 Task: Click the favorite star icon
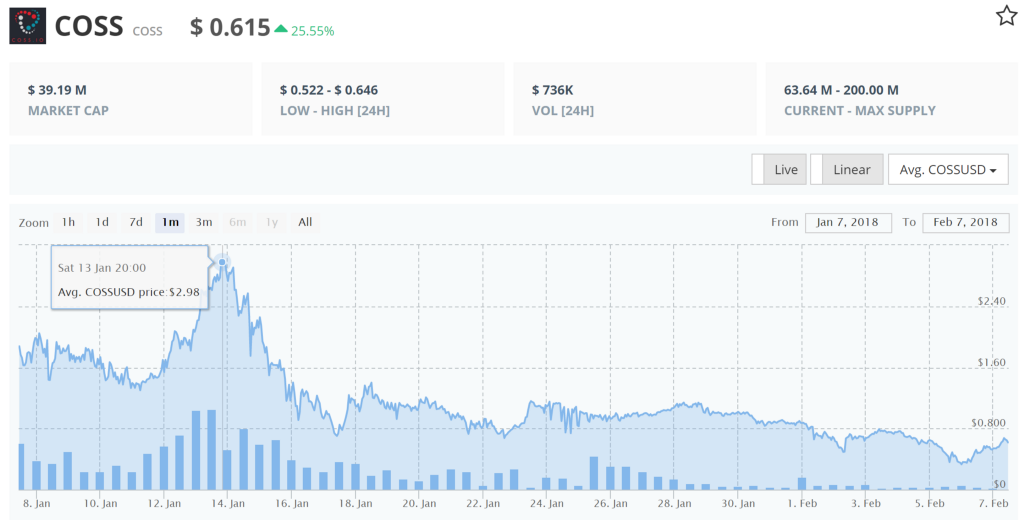[x=1005, y=16]
